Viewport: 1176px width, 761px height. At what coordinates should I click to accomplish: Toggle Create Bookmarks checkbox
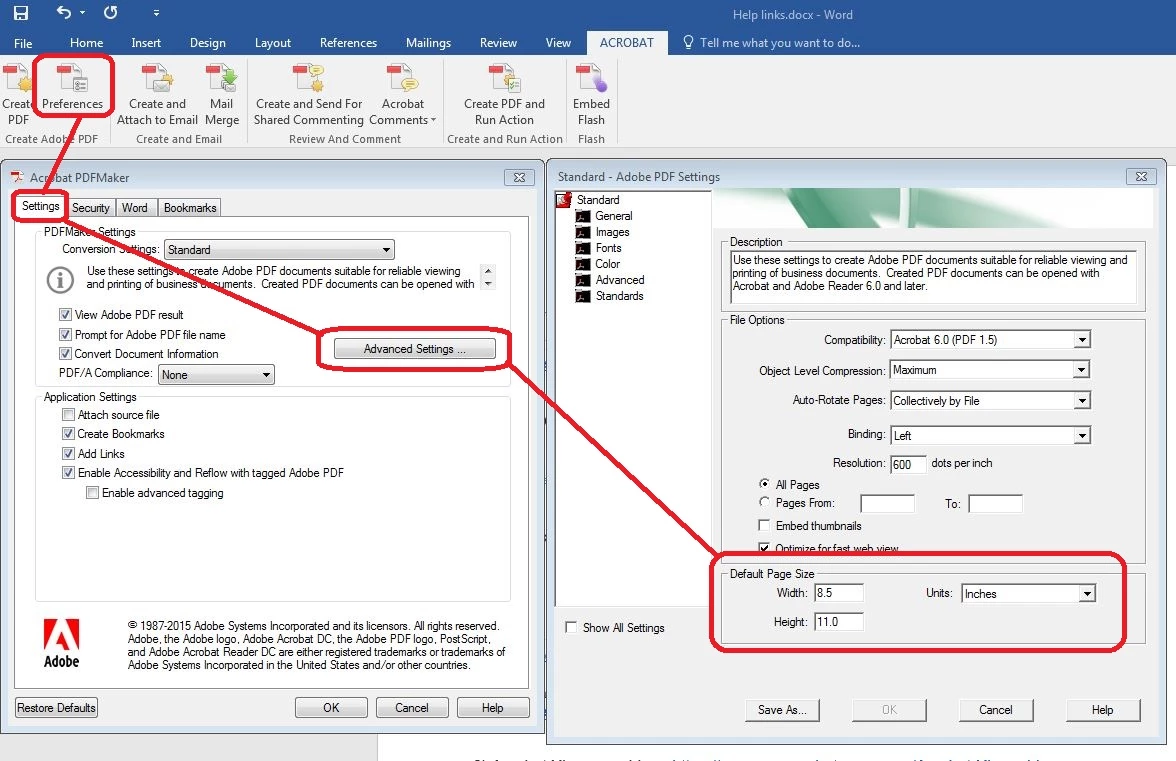pyautogui.click(x=68, y=433)
